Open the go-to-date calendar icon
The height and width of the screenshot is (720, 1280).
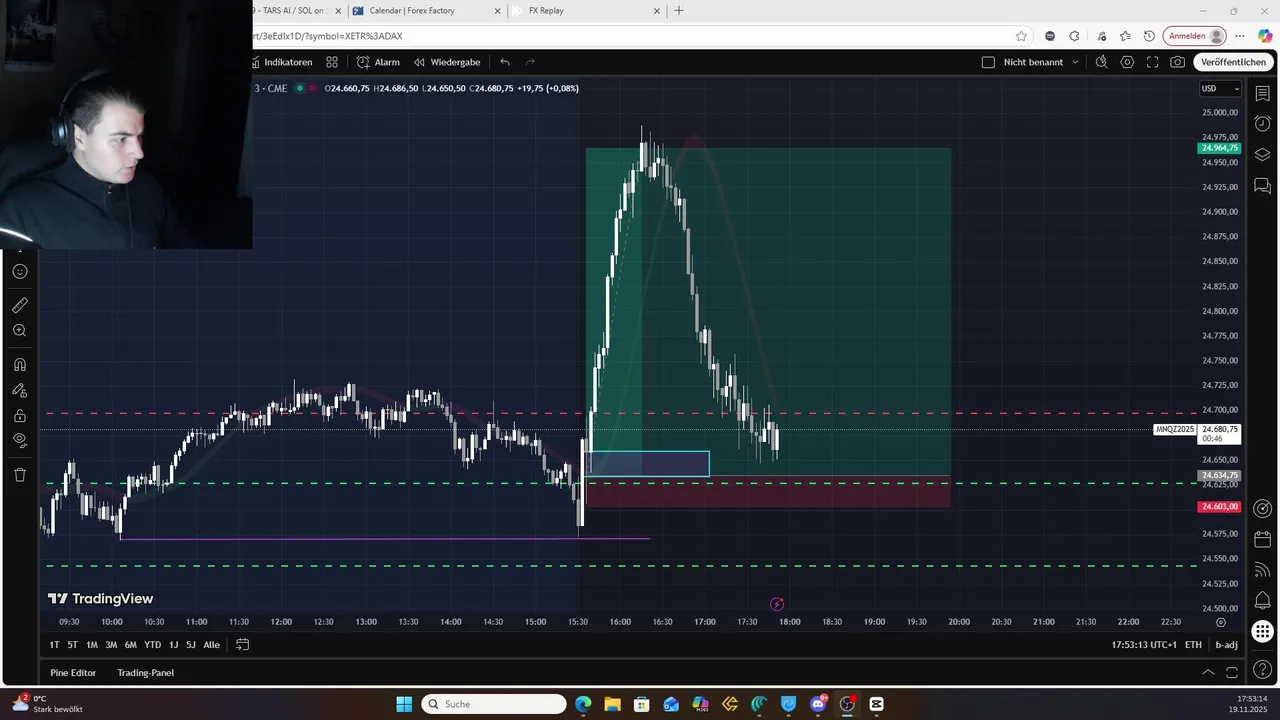(x=242, y=645)
